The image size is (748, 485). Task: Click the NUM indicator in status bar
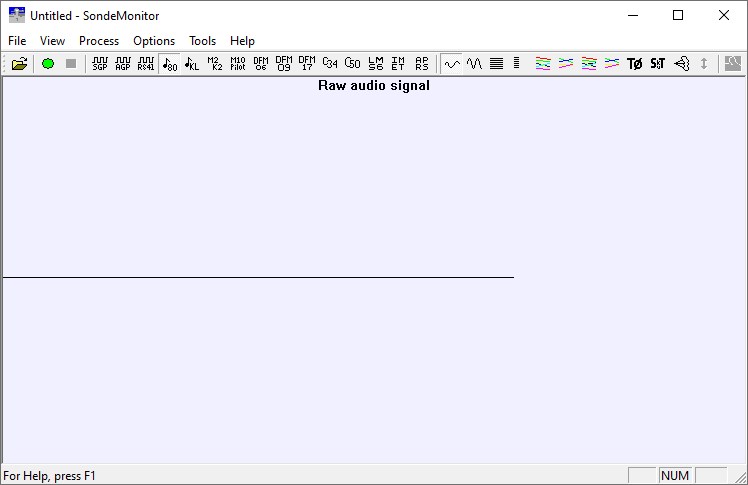click(x=675, y=475)
